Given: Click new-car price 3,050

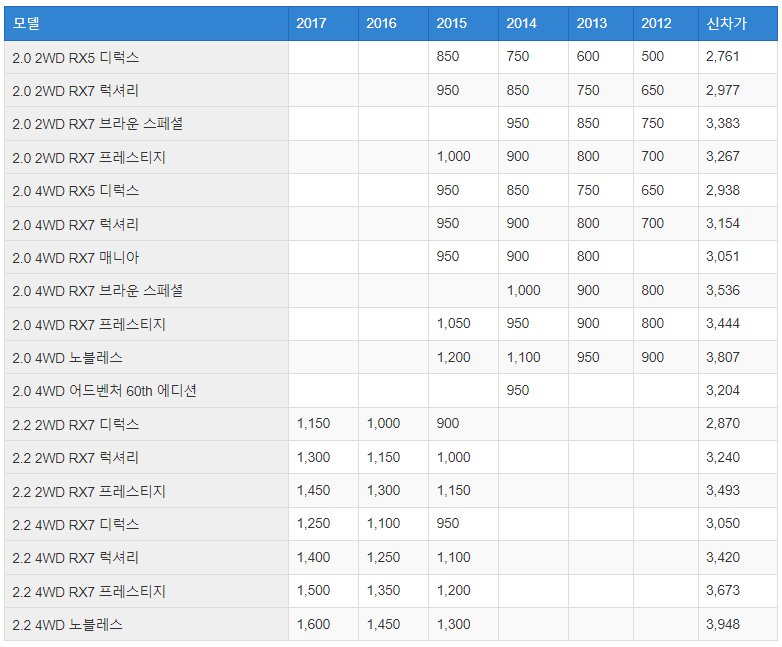Looking at the screenshot, I should [723, 523].
